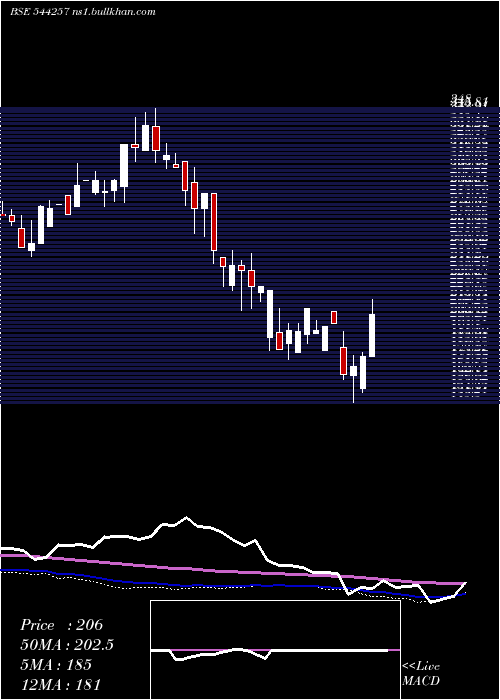Select the '12MA : 181' value
This screenshot has width=500, height=700.
60,684
